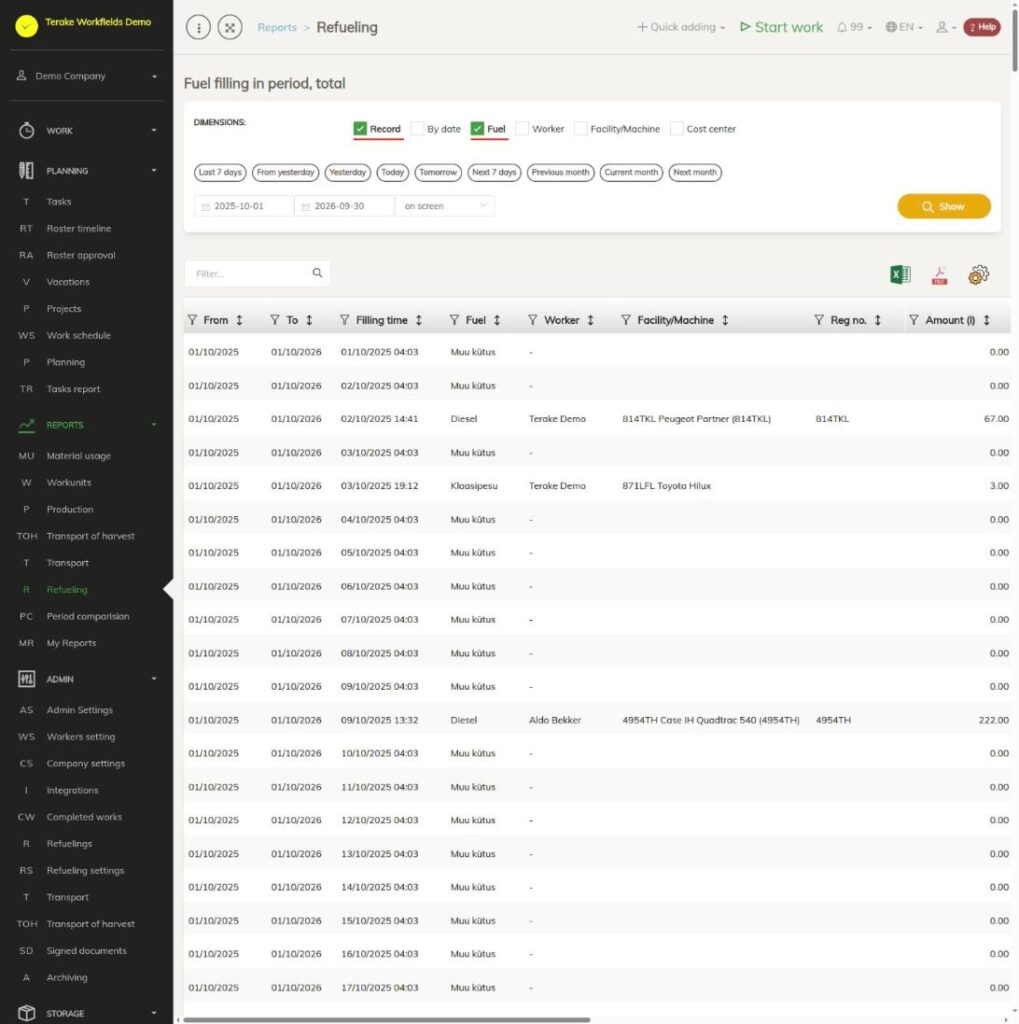The image size is (1019, 1024).
Task: Uncheck the Fuel dimension checkbox
Action: click(x=477, y=129)
